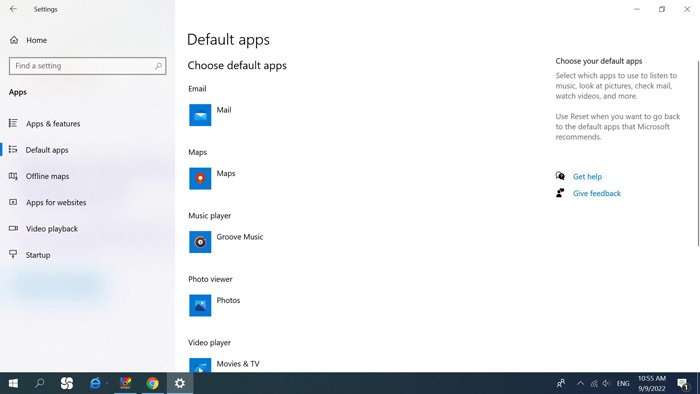Click the Find a setting search box

(x=88, y=66)
